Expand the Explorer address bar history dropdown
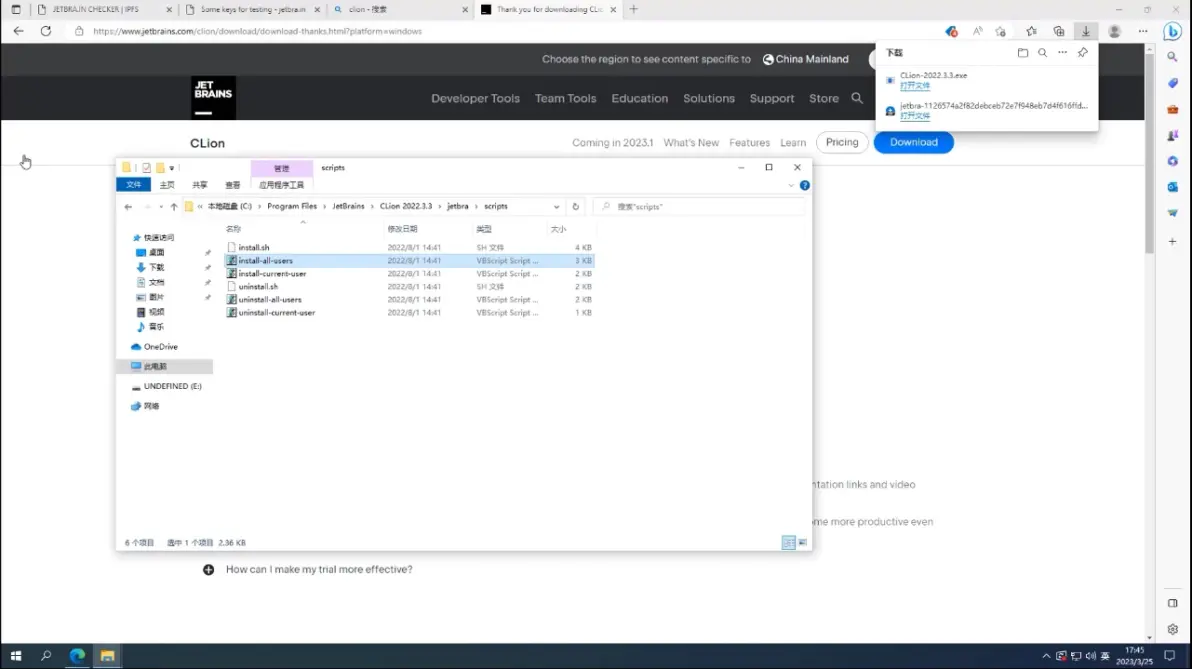The image size is (1192, 669). 556,207
